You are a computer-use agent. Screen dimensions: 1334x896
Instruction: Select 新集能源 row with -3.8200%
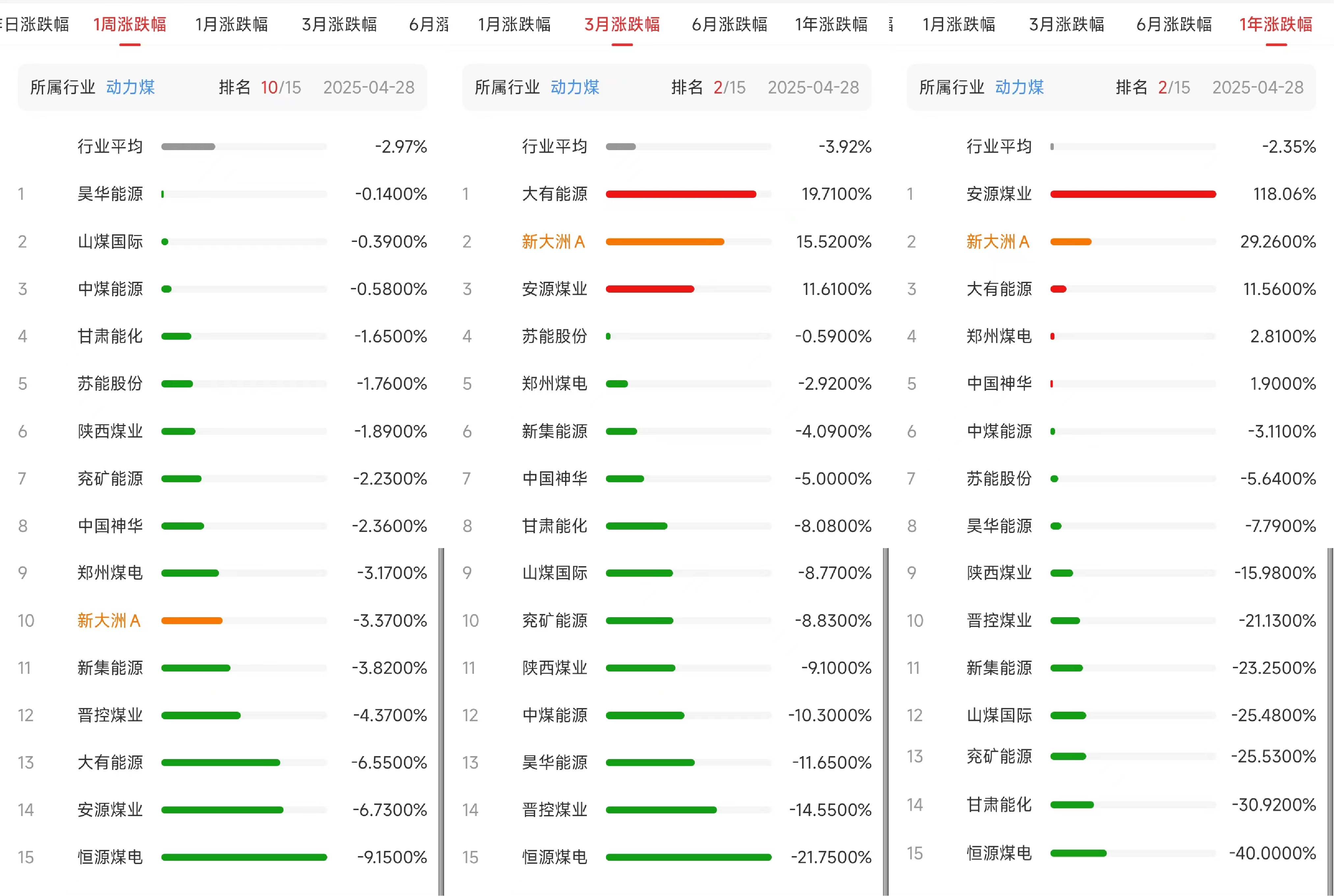click(222, 668)
